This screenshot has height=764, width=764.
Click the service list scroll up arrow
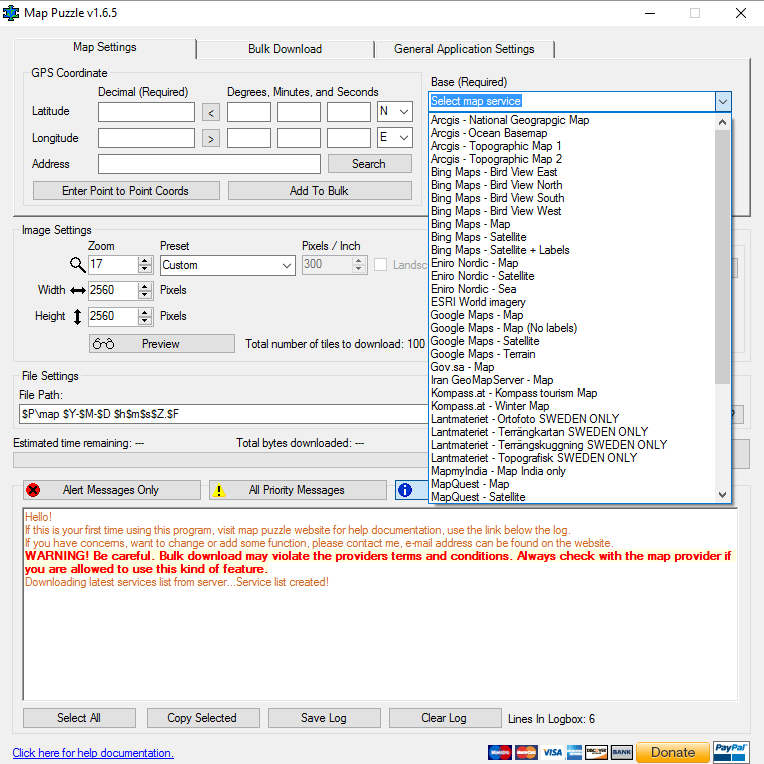[722, 122]
